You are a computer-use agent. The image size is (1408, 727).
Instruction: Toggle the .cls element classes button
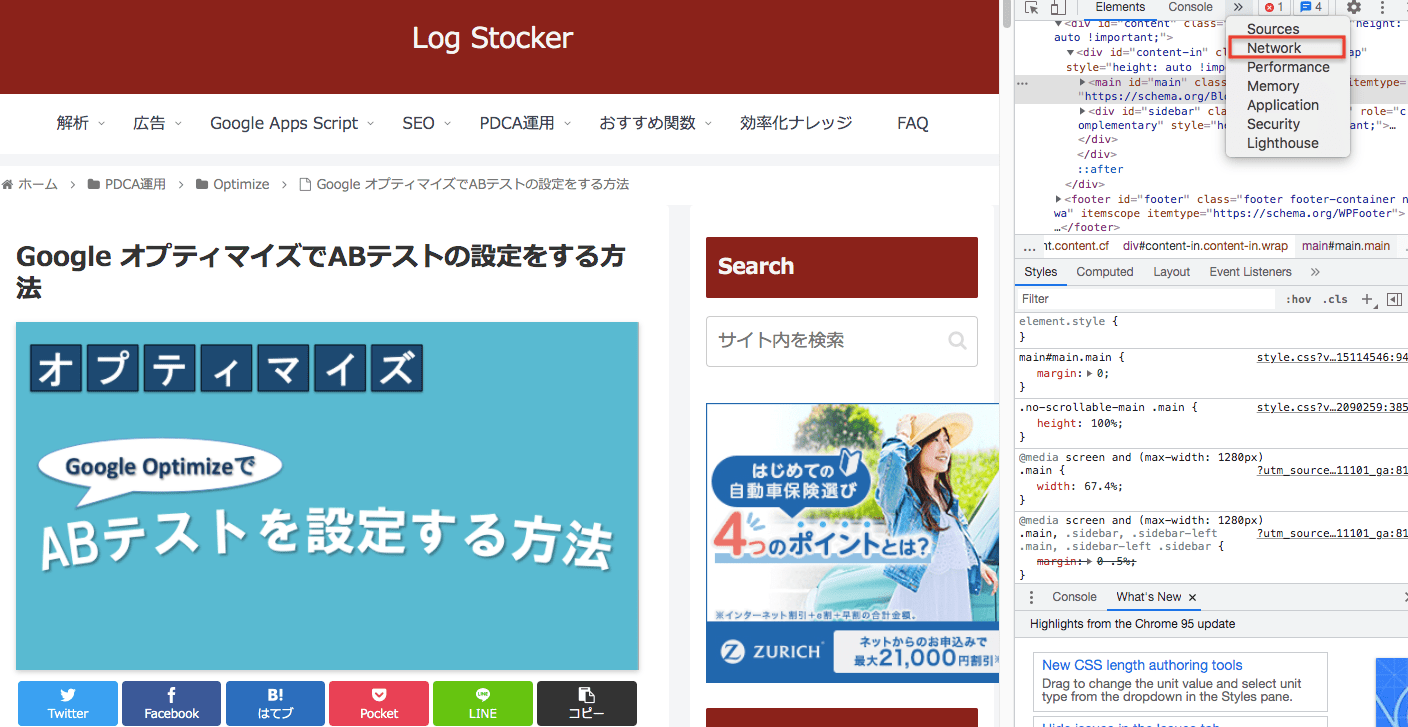click(x=1335, y=299)
